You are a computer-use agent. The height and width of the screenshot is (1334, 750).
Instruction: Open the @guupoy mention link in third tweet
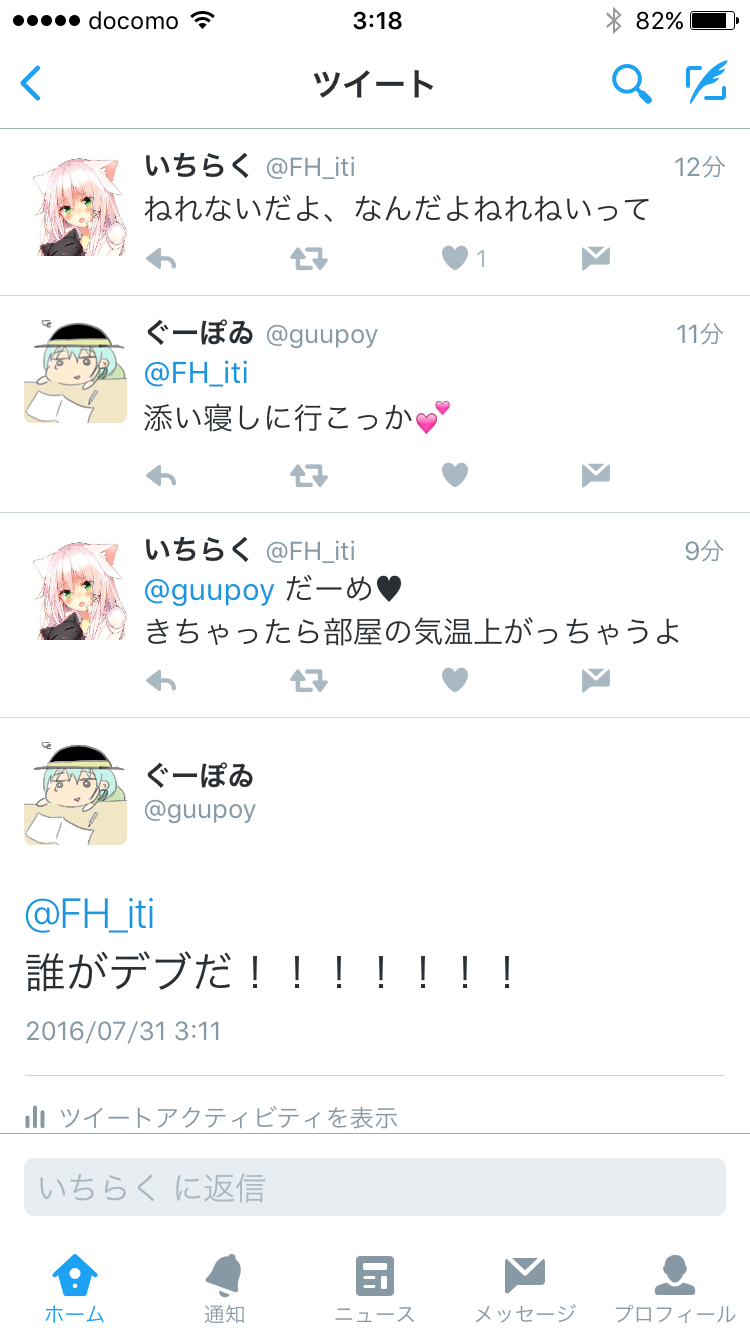[x=209, y=590]
